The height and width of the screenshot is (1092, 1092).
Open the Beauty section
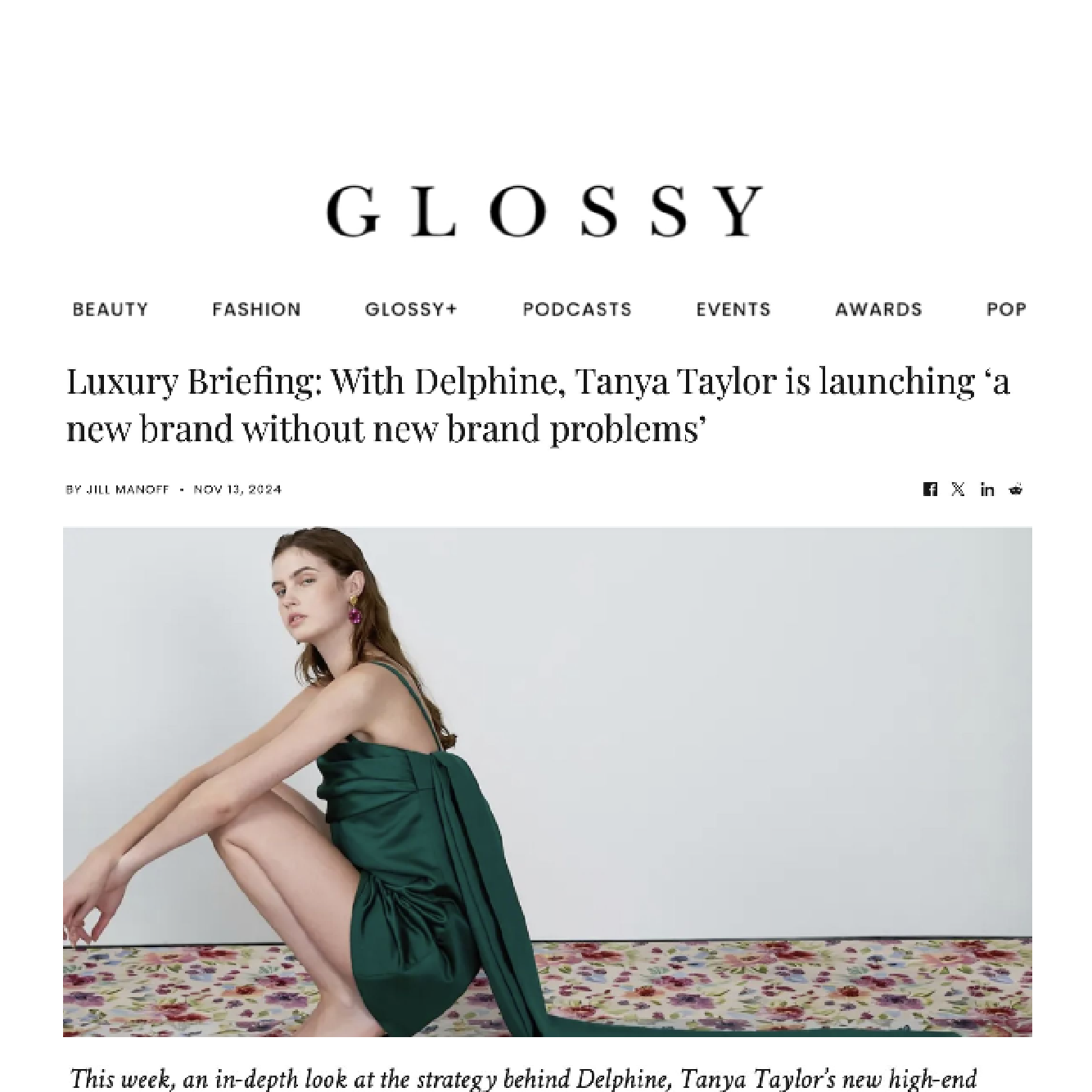(x=111, y=309)
